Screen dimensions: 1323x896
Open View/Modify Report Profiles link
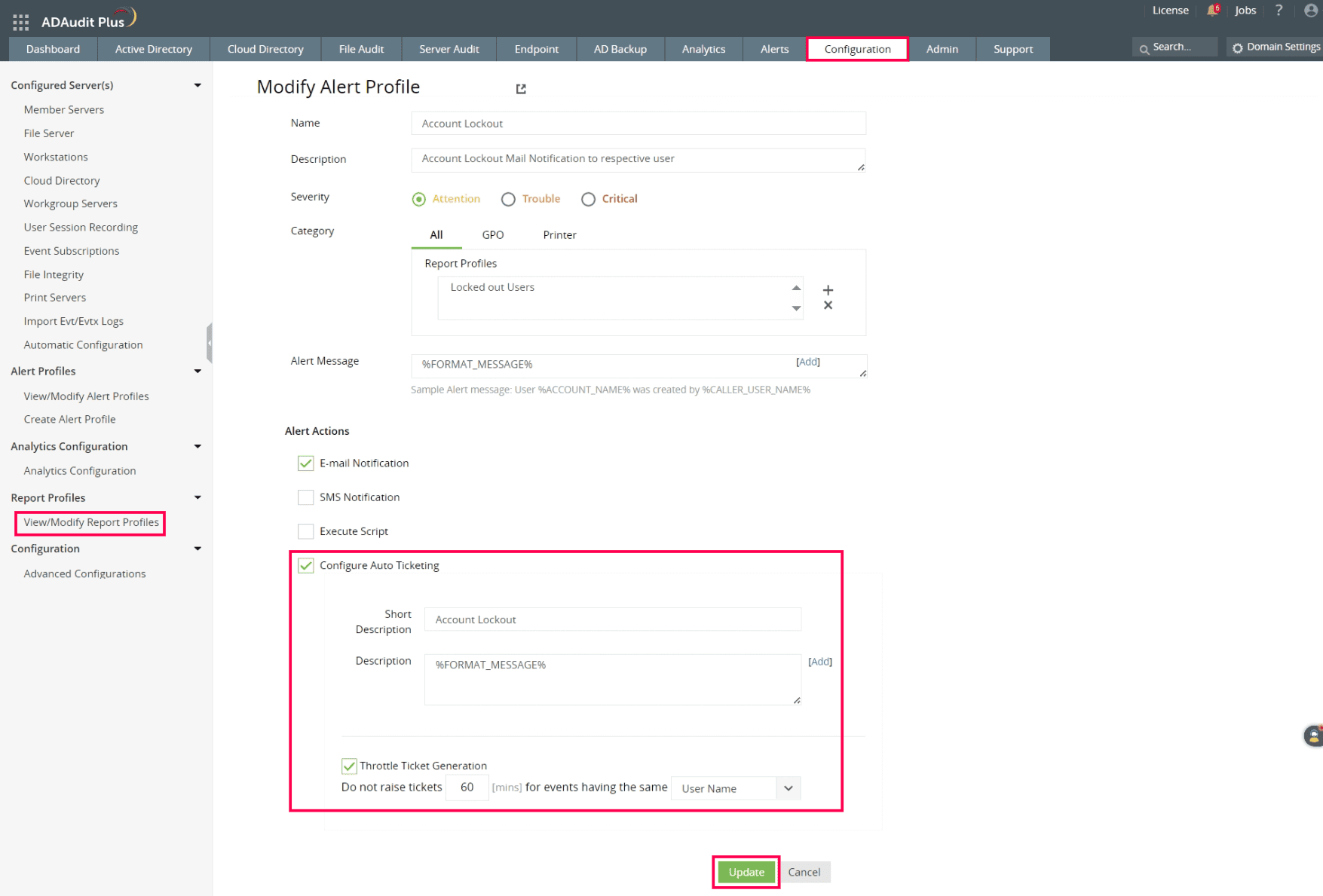coord(91,523)
